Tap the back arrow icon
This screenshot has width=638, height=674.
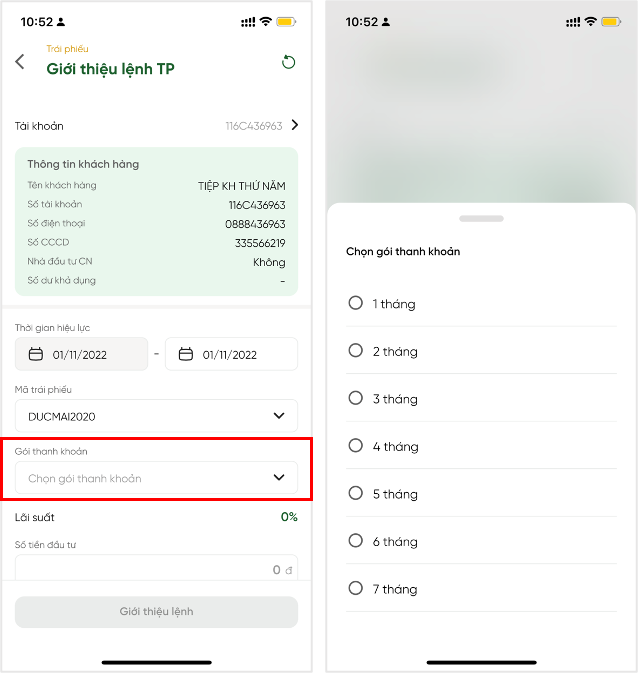point(20,62)
